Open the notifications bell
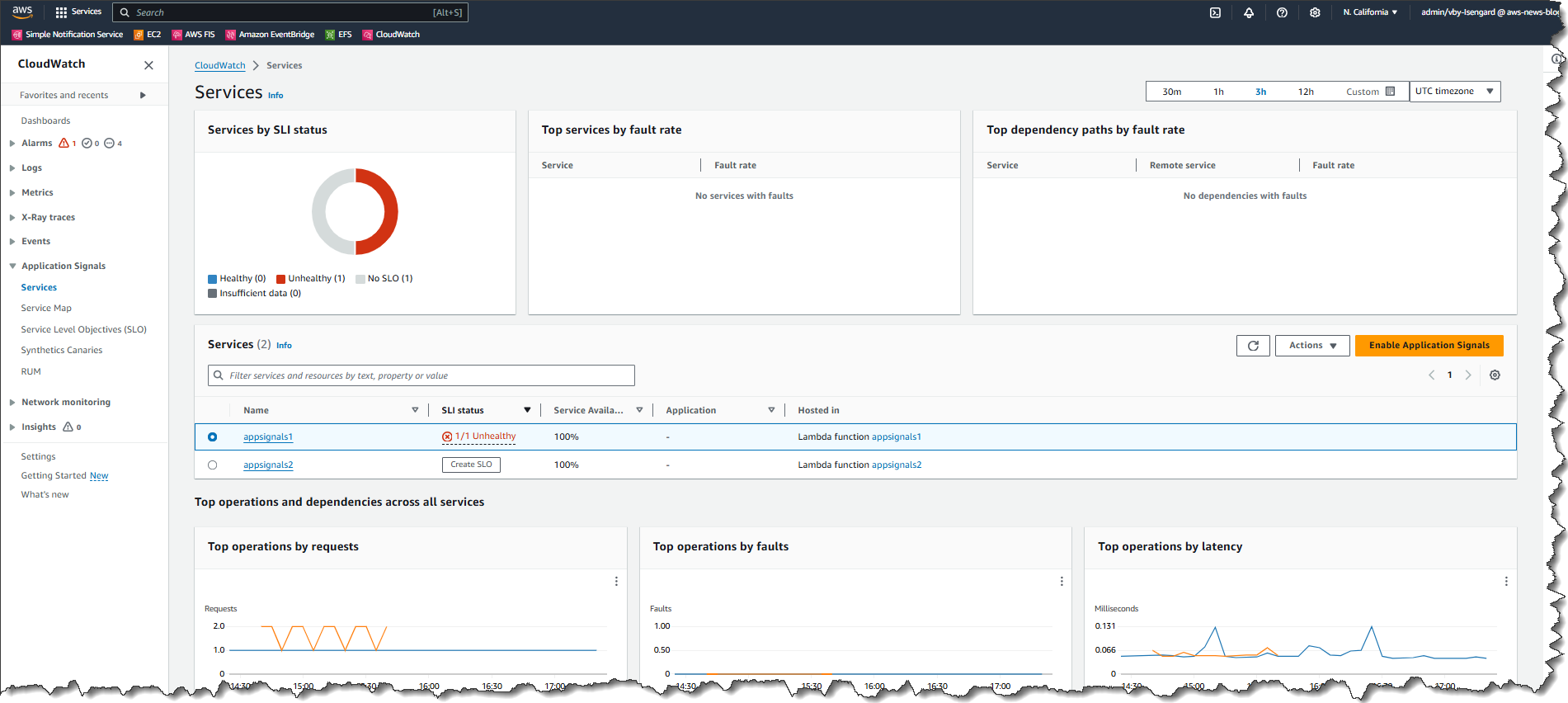The width and height of the screenshot is (1568, 703). (1249, 12)
